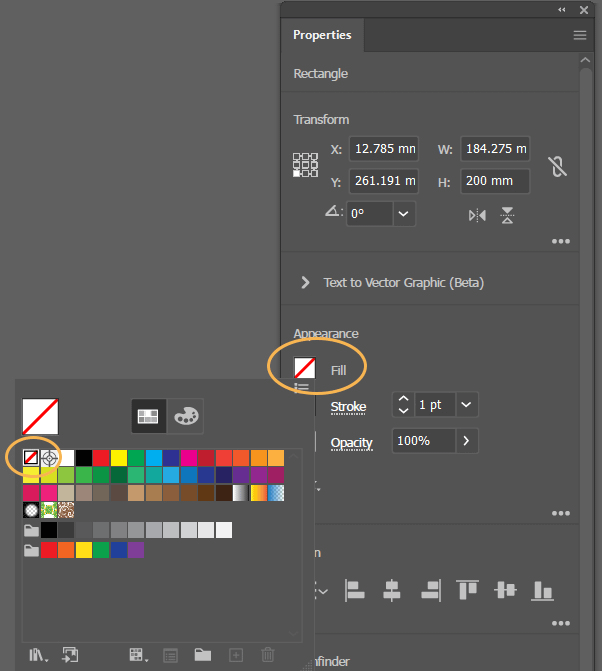The image size is (602, 671).
Task: Open the stroke weight dropdown
Action: tap(467, 405)
